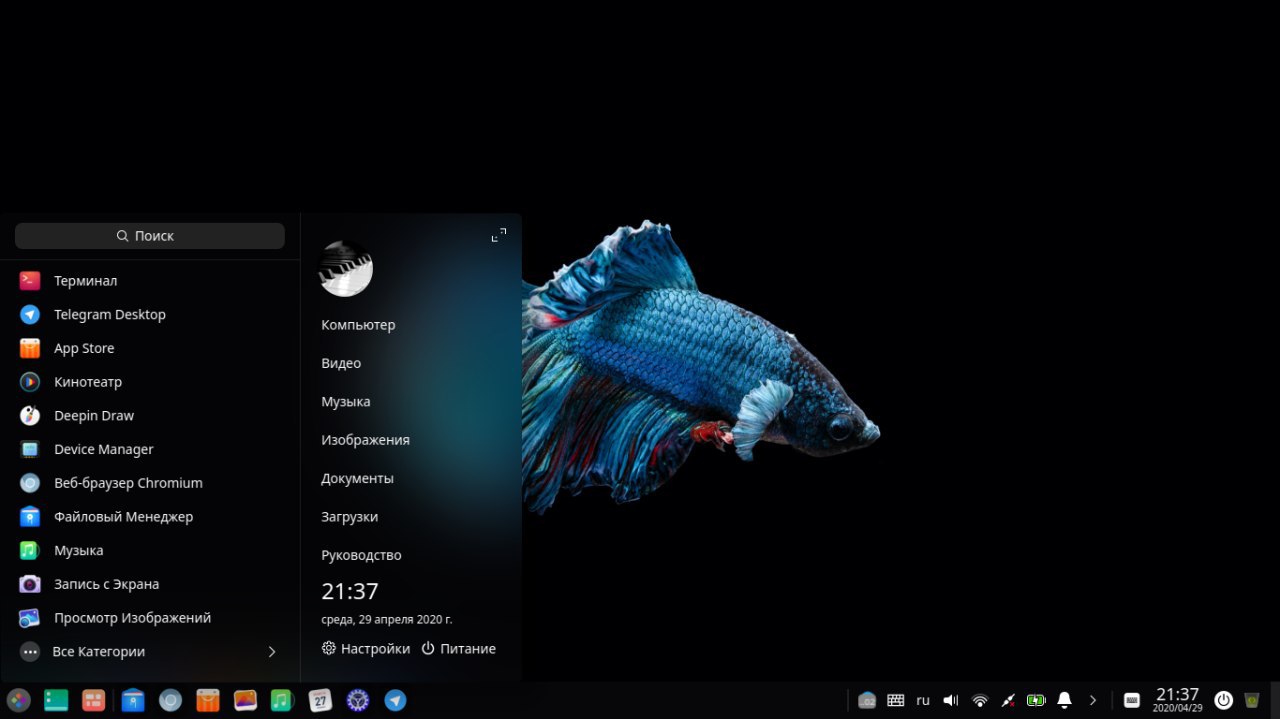This screenshot has width=1280, height=719.
Task: Open the Загрузки folder shortcut
Action: (x=349, y=517)
